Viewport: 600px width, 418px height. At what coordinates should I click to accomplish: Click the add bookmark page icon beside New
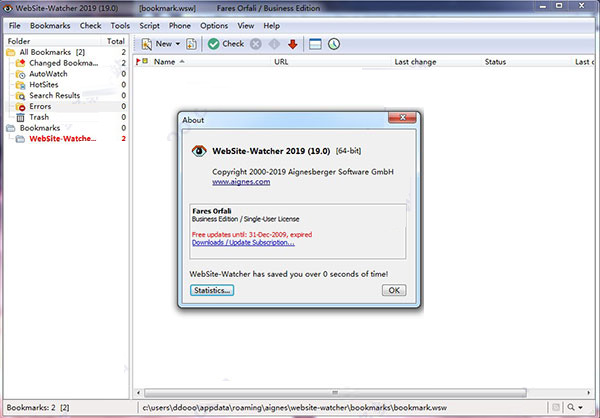(x=191, y=44)
